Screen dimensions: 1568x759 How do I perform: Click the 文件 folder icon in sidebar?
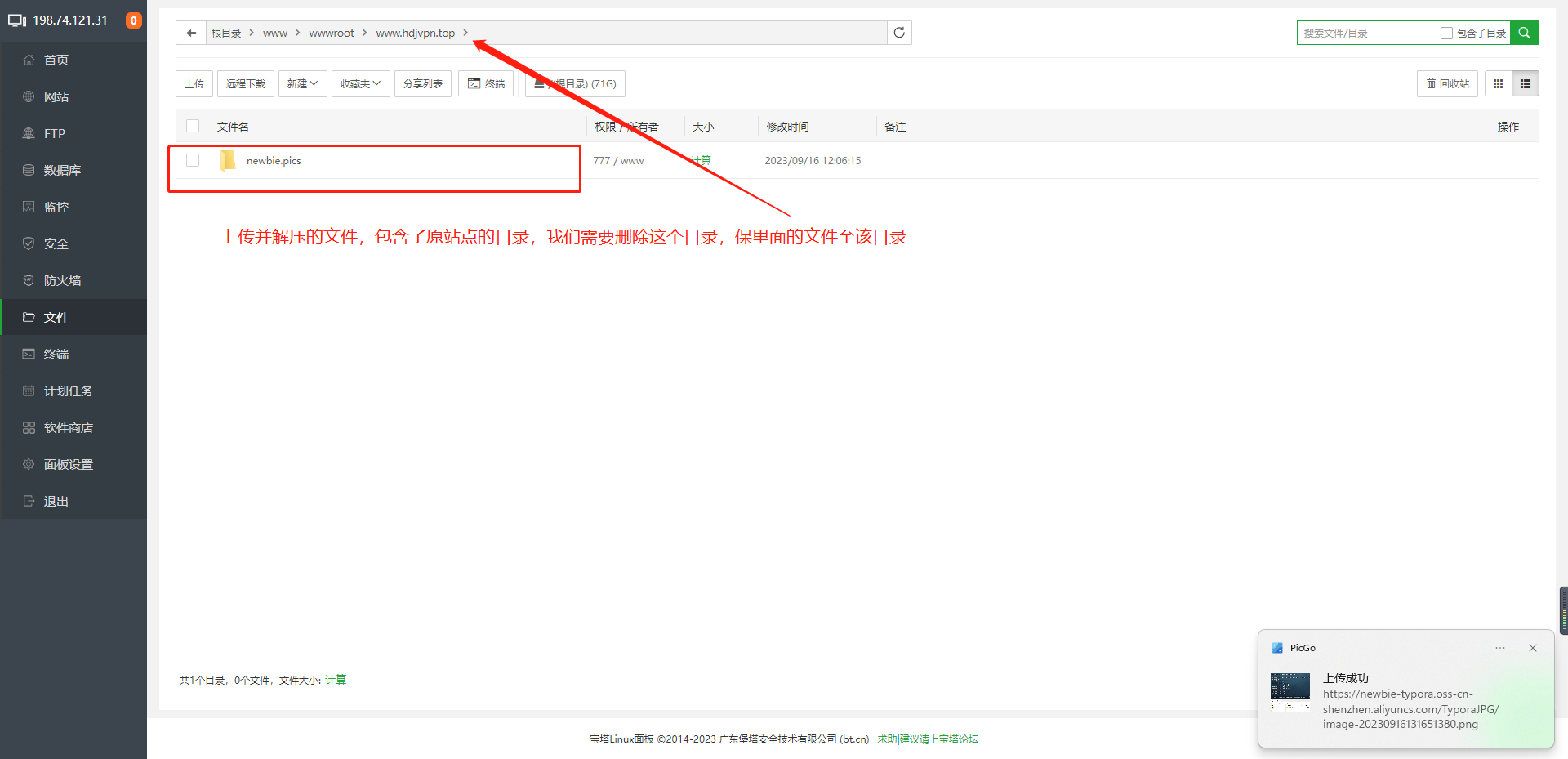[x=29, y=317]
